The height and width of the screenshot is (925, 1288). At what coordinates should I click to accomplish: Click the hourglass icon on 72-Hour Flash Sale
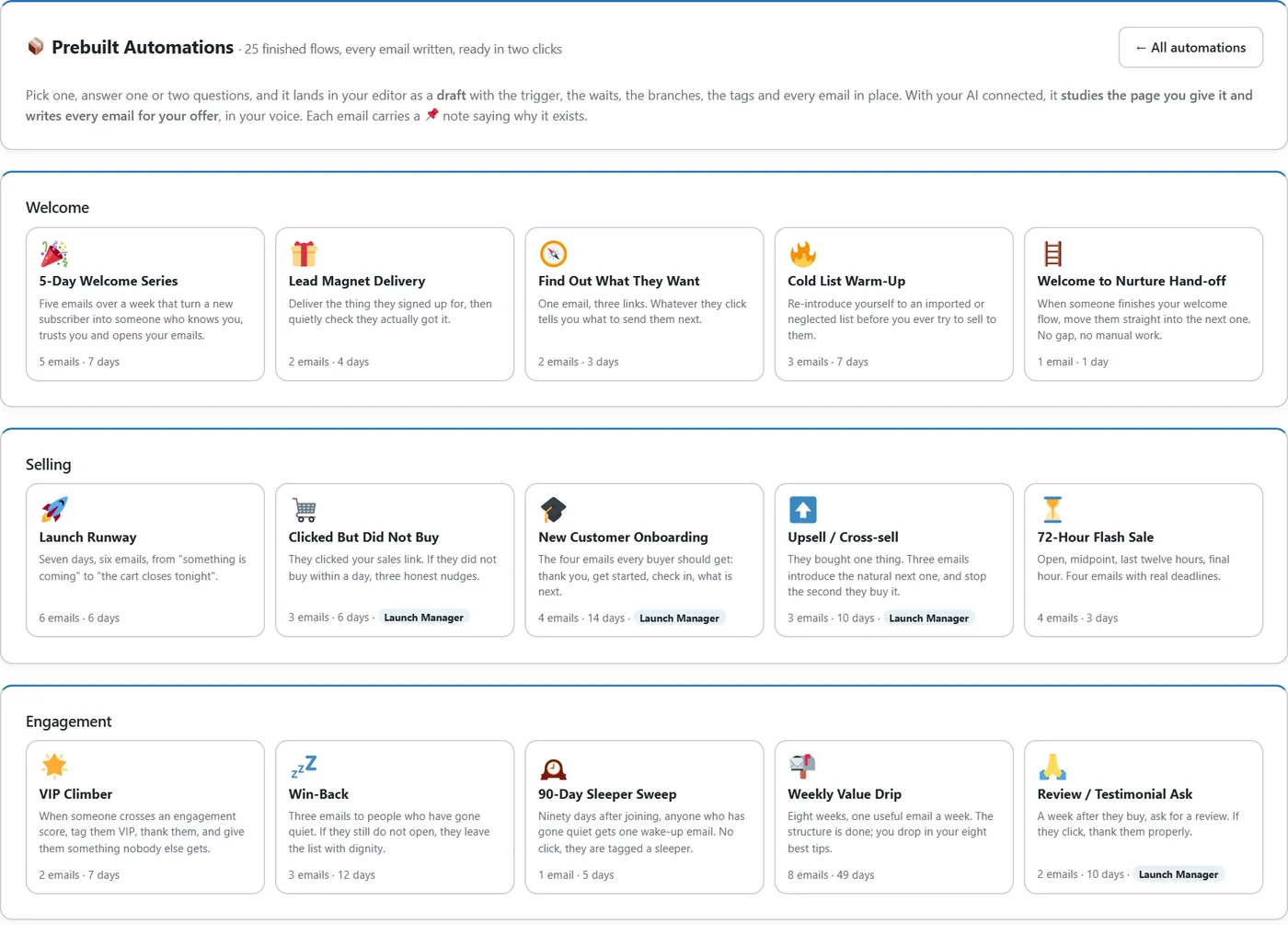pyautogui.click(x=1052, y=509)
